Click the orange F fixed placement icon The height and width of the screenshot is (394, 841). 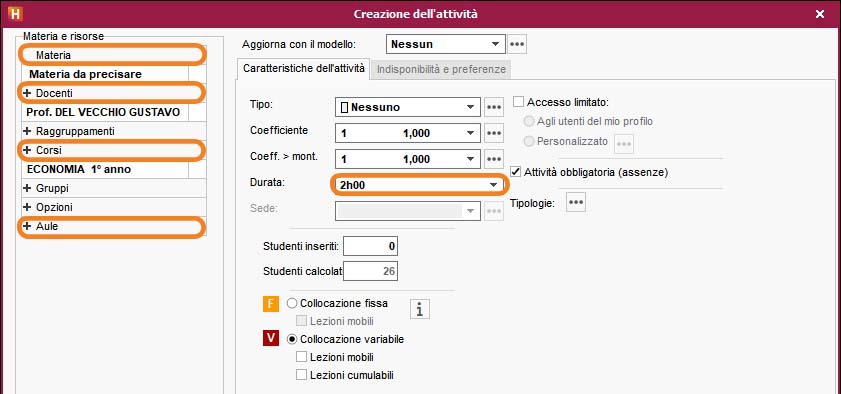(x=271, y=304)
